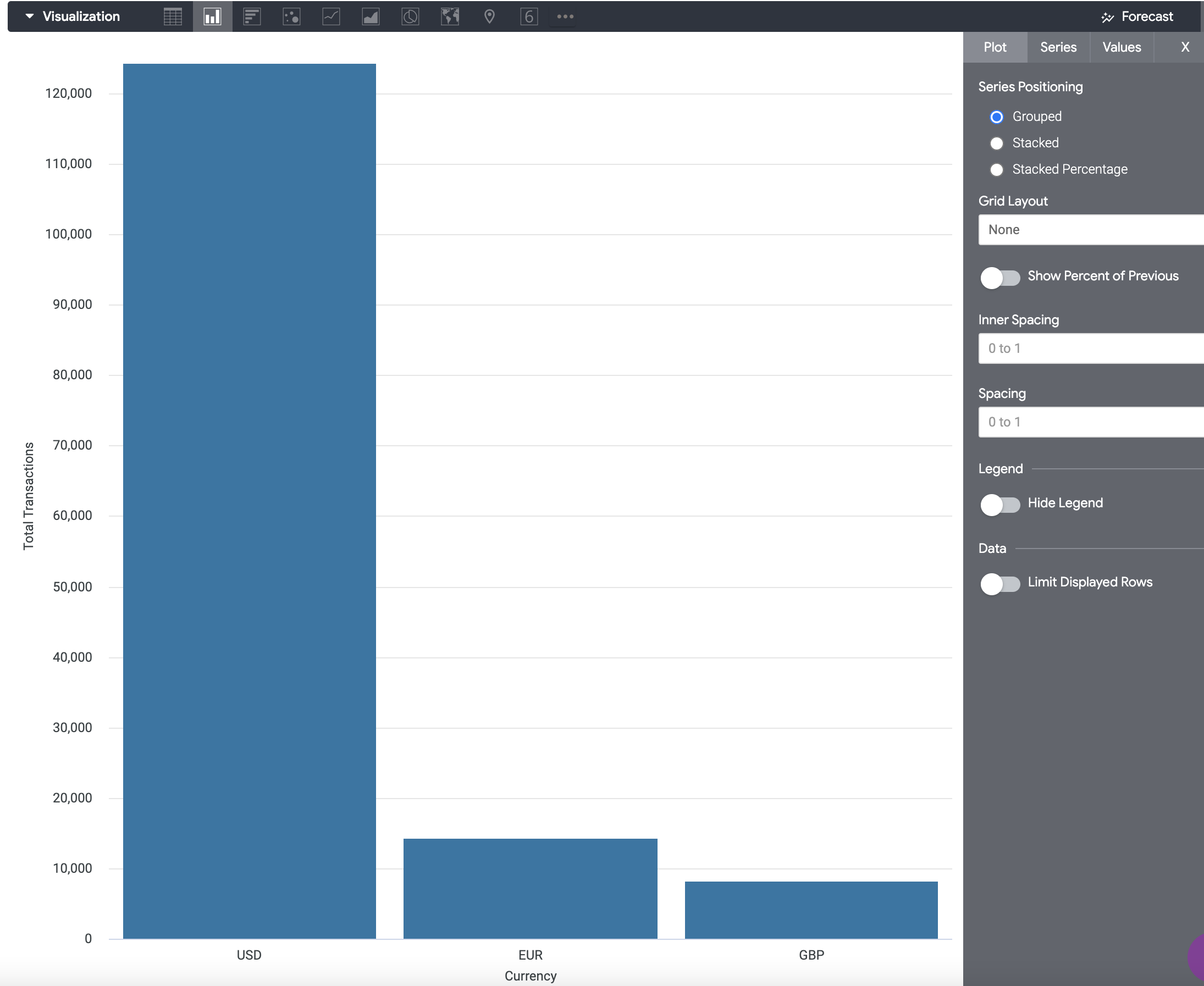The height and width of the screenshot is (986, 1204).
Task: Select the Line chart visualization icon
Action: [x=332, y=16]
